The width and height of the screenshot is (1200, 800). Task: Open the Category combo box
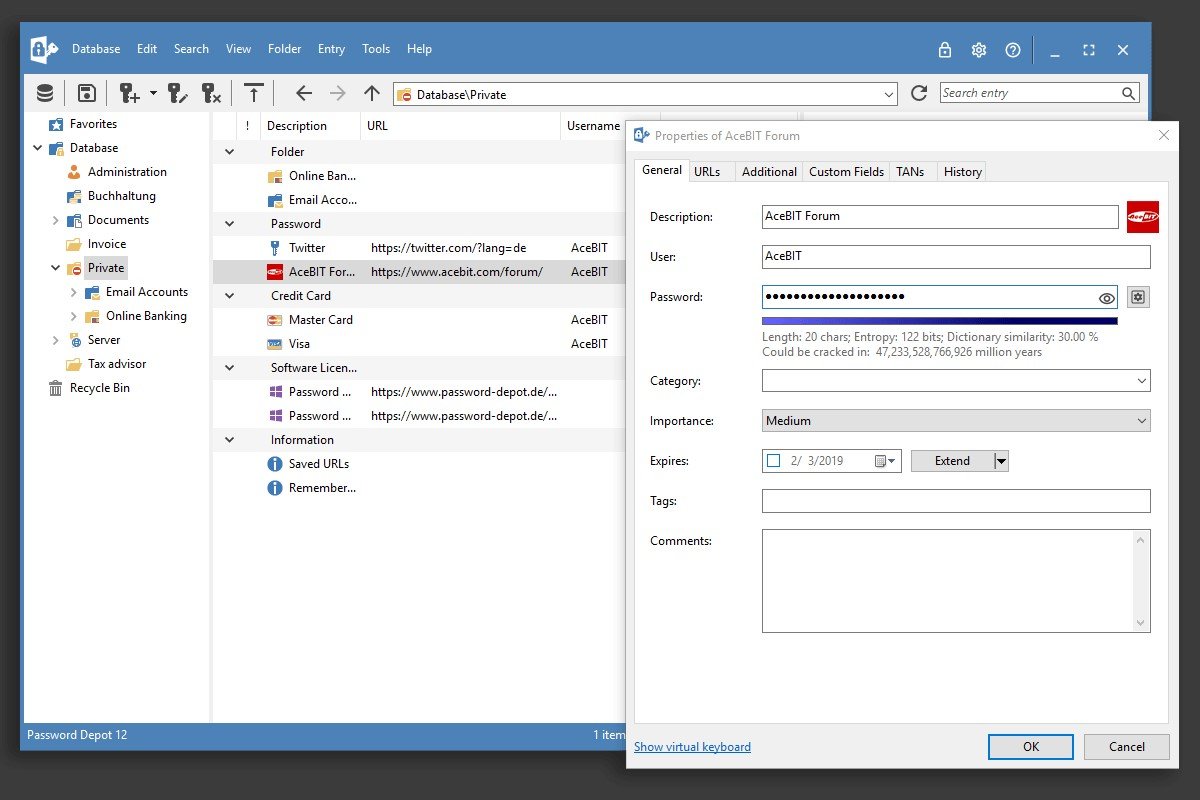(956, 381)
